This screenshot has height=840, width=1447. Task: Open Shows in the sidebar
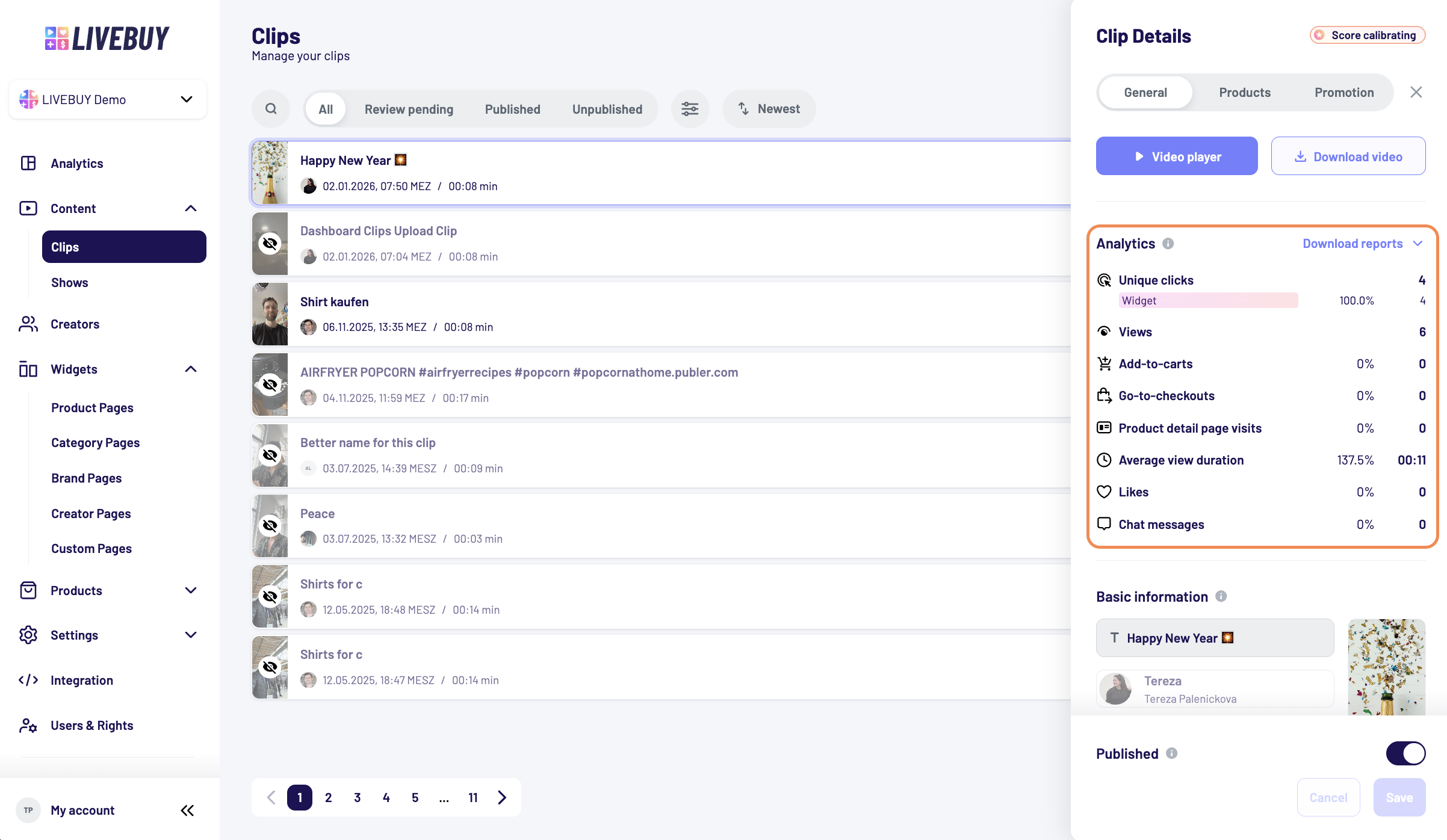[69, 282]
